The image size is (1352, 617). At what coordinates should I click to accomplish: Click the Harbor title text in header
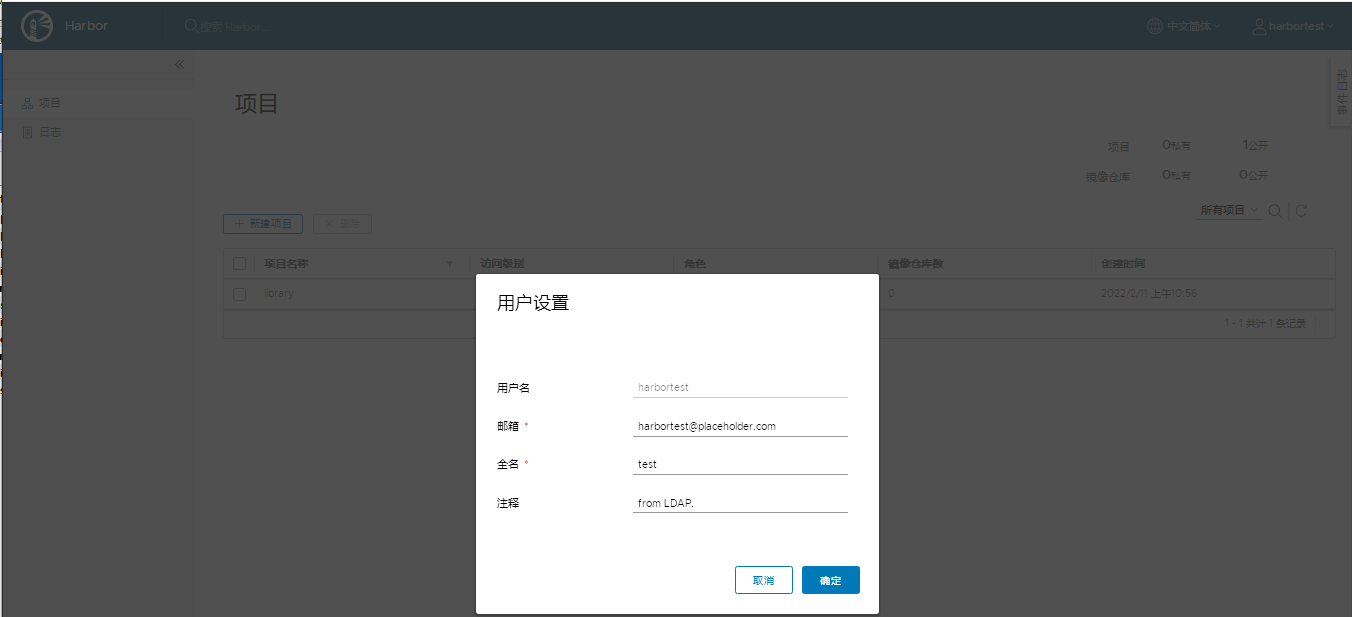[86, 26]
